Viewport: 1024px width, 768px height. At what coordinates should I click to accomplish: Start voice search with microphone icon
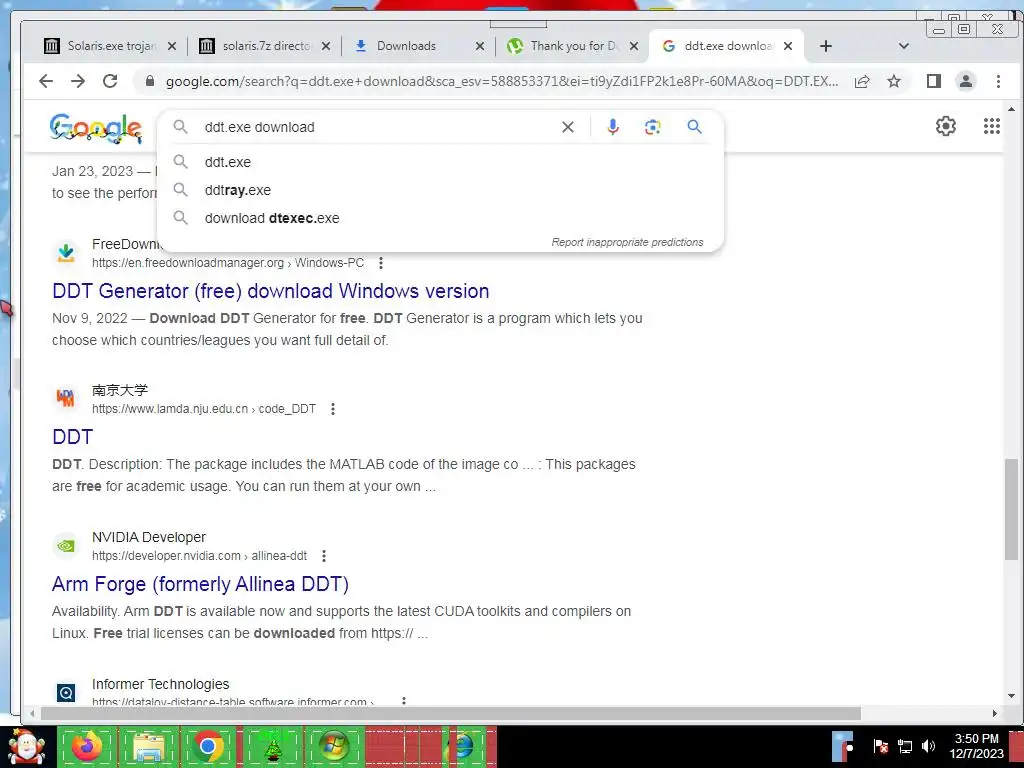click(613, 127)
